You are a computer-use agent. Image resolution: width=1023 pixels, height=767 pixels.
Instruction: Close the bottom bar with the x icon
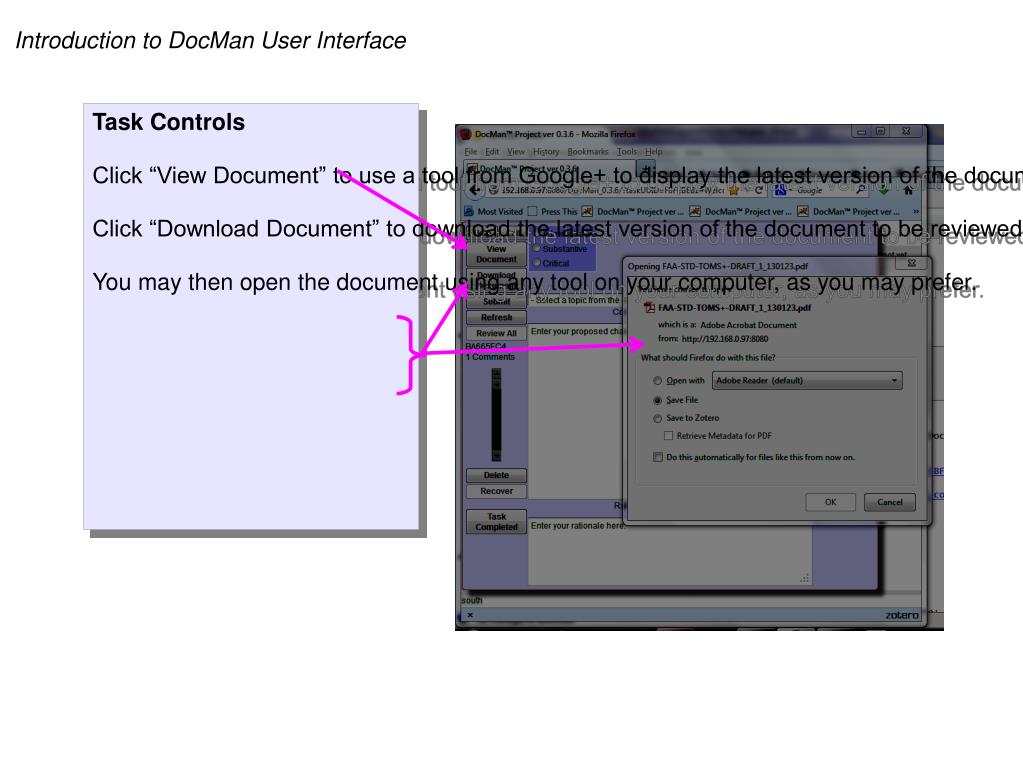coord(470,614)
